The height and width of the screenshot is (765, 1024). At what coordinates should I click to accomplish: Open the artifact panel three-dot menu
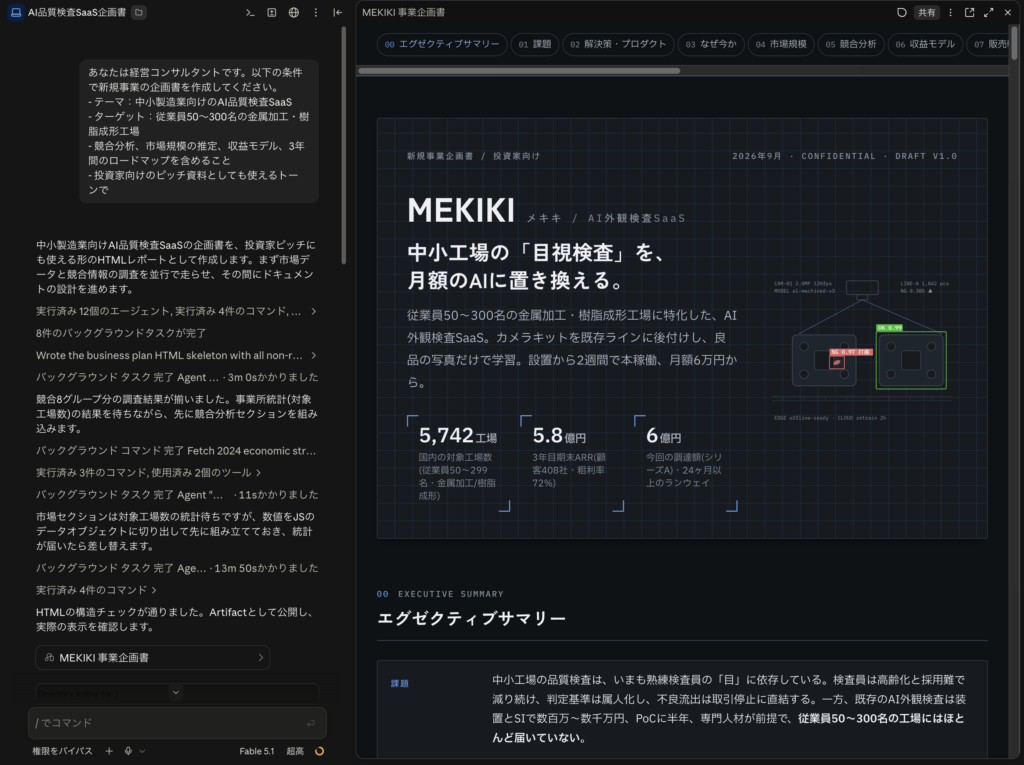(x=950, y=12)
